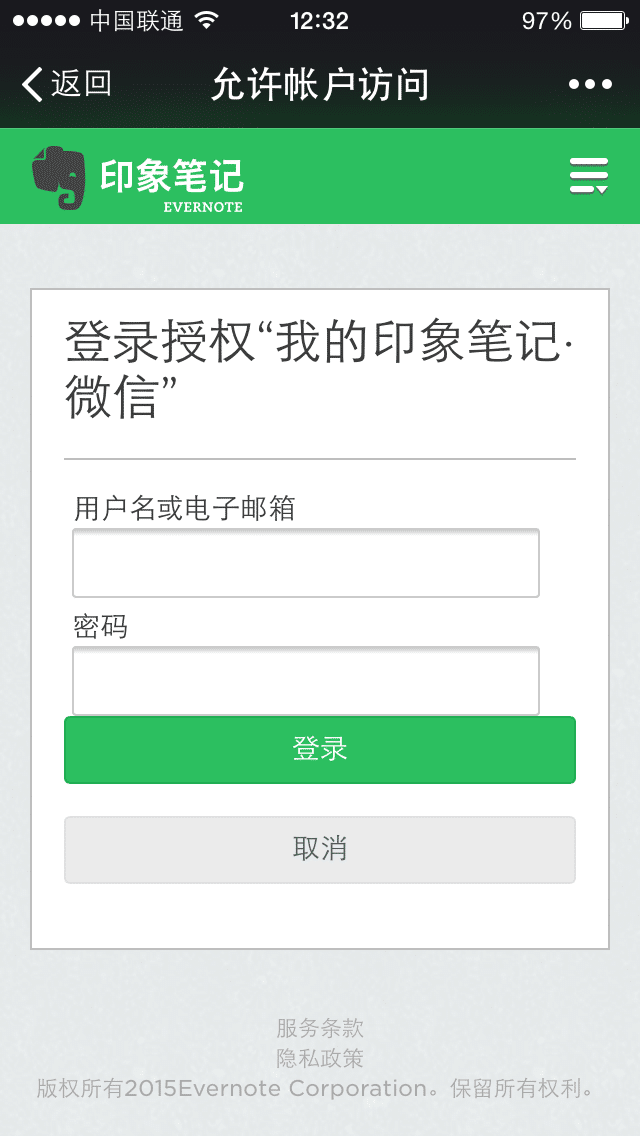The image size is (640, 1136).
Task: Tap the 允许帐户访问 page title
Action: click(x=320, y=85)
